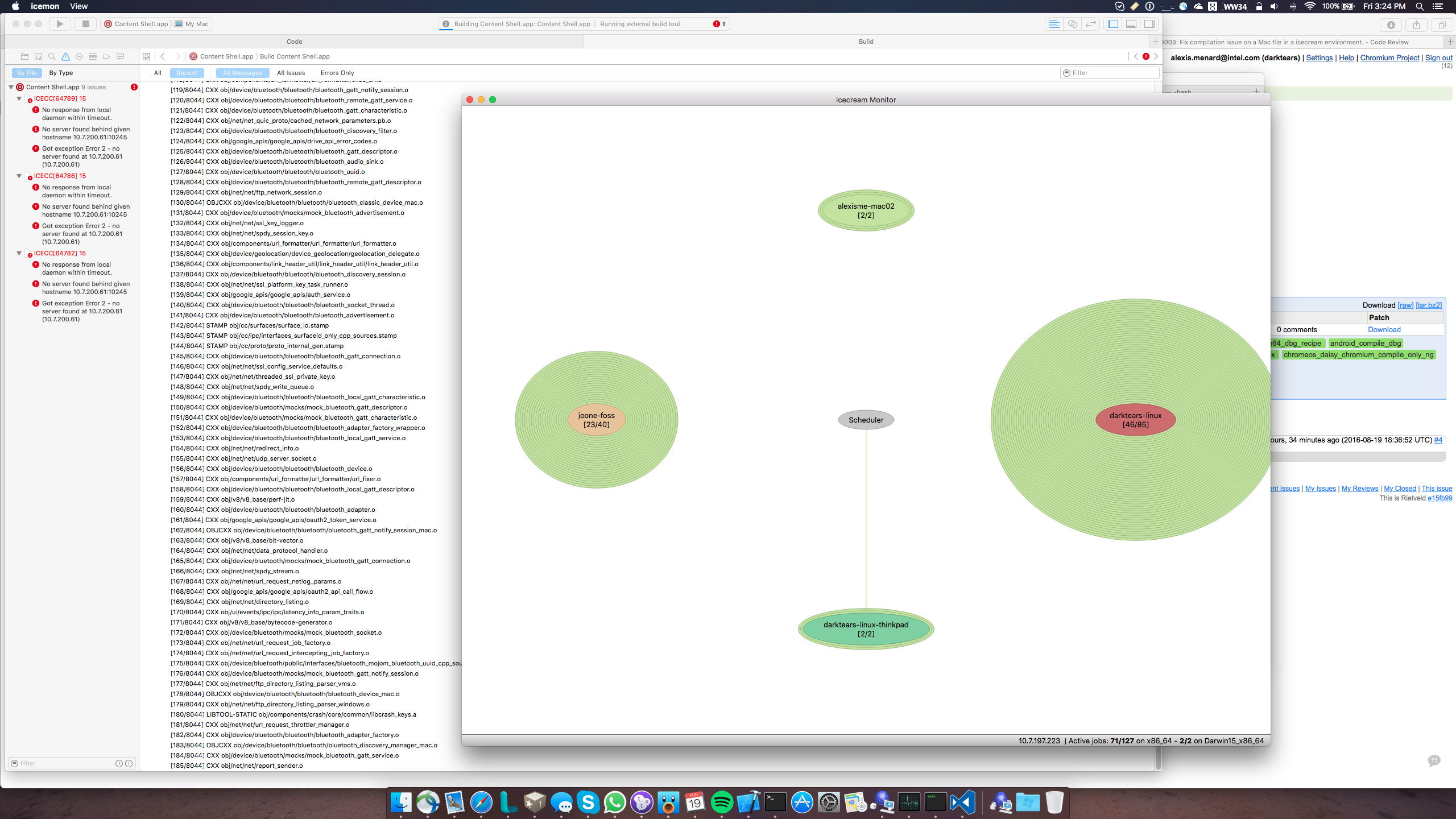
Task: Switch issue grouping to By Type
Action: 61,73
